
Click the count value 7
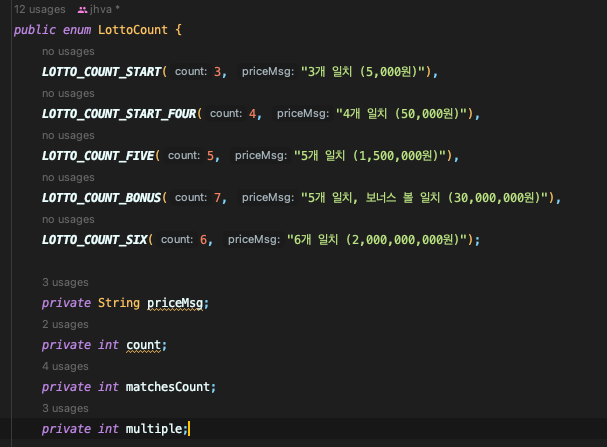tap(218, 198)
